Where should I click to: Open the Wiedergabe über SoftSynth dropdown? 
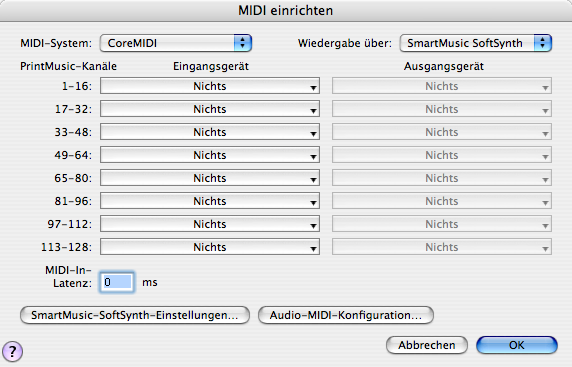(476, 43)
